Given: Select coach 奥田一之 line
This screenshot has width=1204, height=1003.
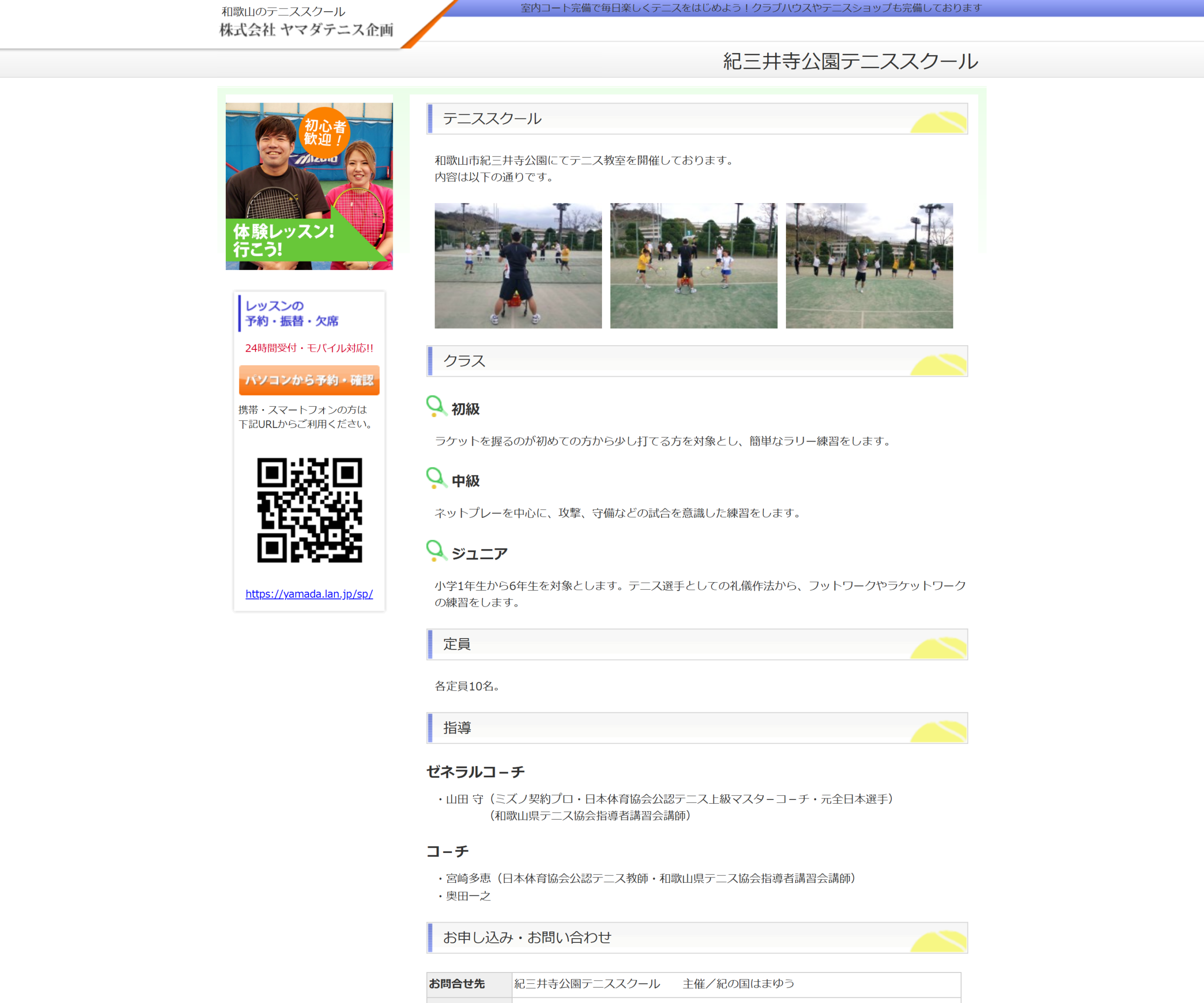Looking at the screenshot, I should point(464,895).
